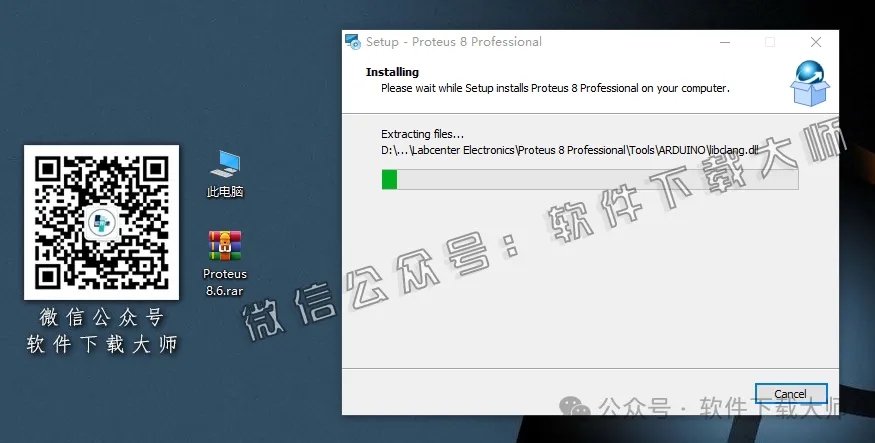
Task: Click the installation progress bar
Action: 590,180
